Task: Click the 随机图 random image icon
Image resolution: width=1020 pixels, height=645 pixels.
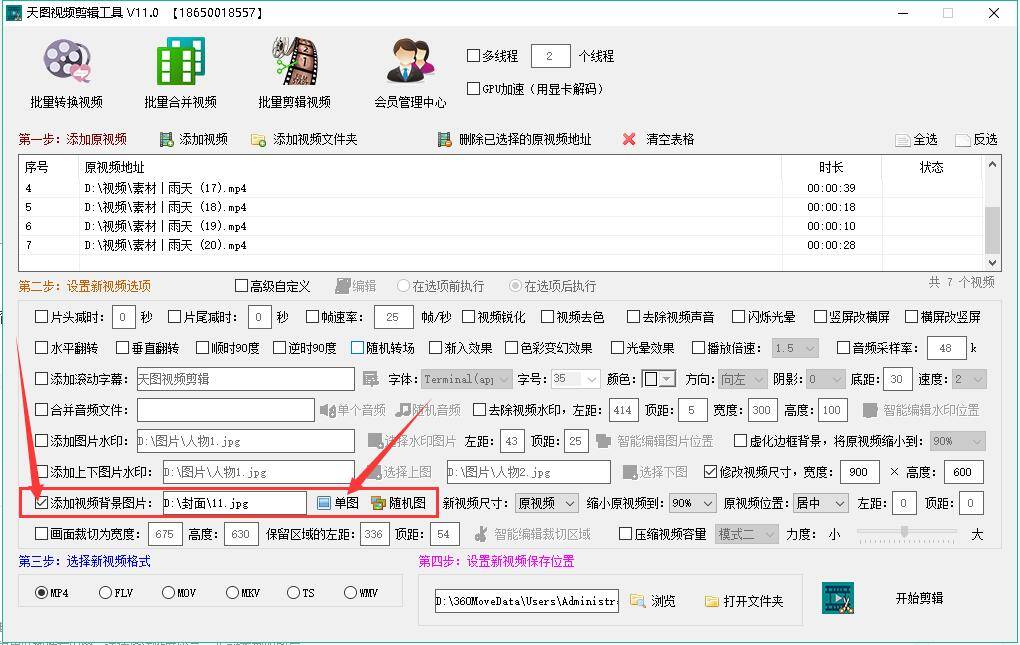Action: [378, 503]
